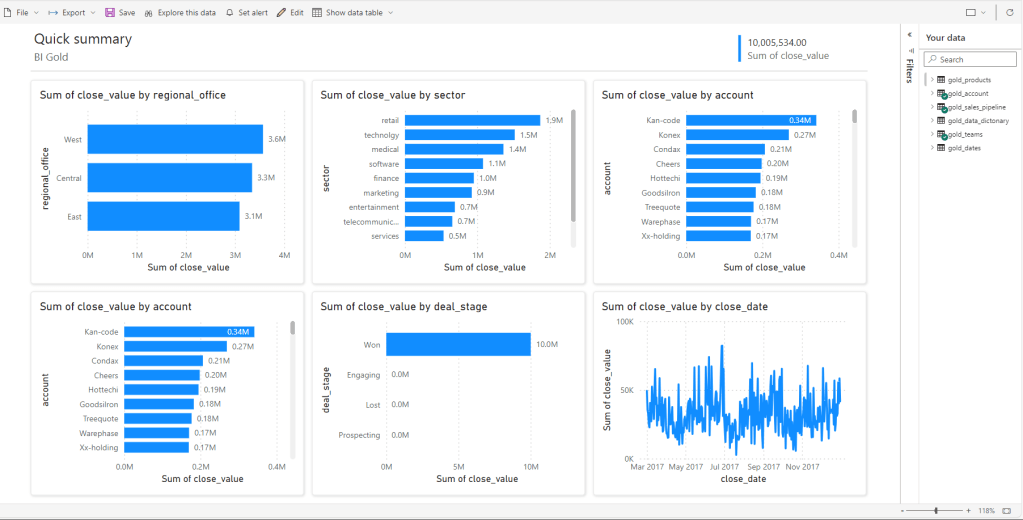Click the Set alert bell icon
The width and height of the screenshot is (1023, 520).
230,13
